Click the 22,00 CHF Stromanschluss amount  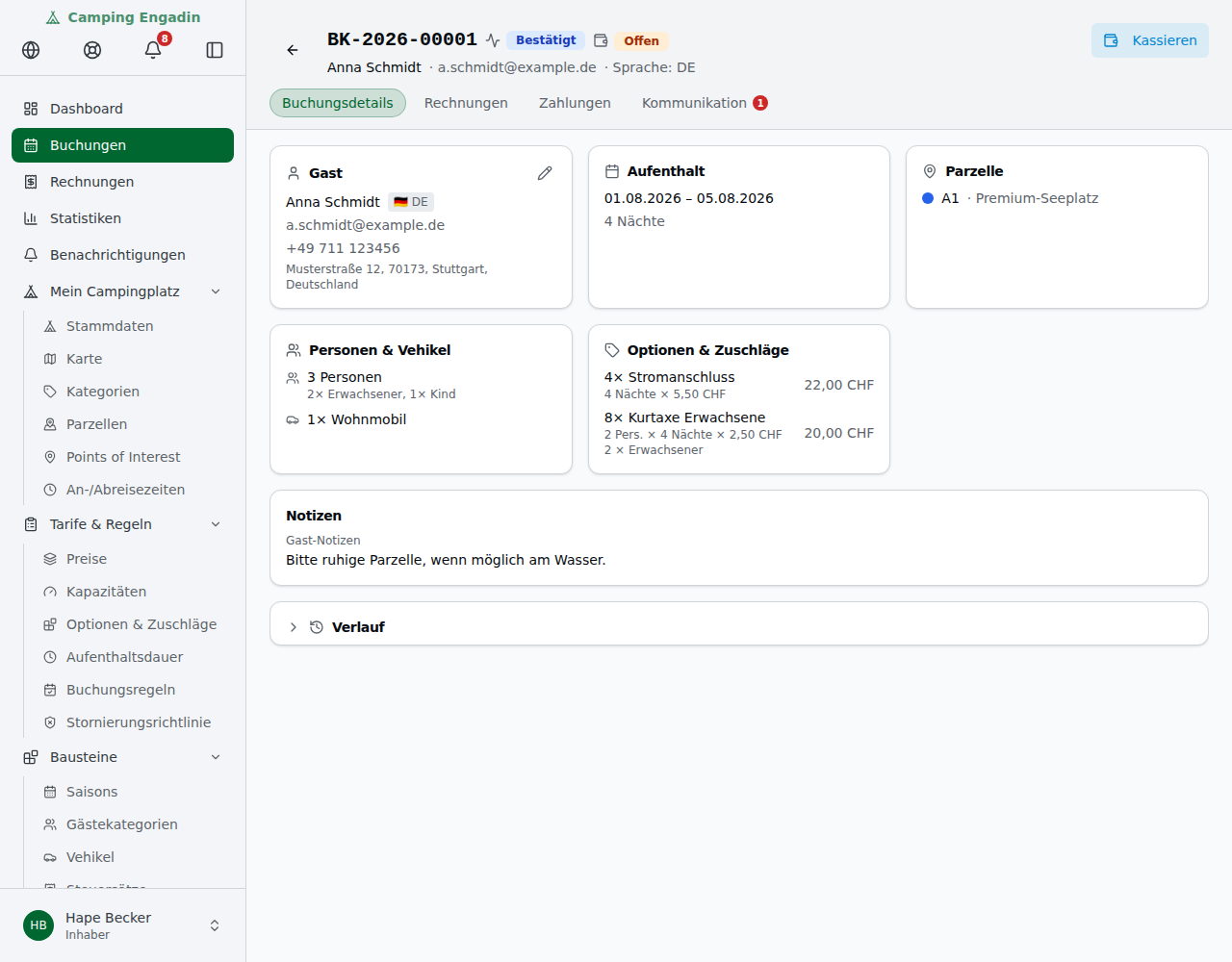(x=839, y=385)
